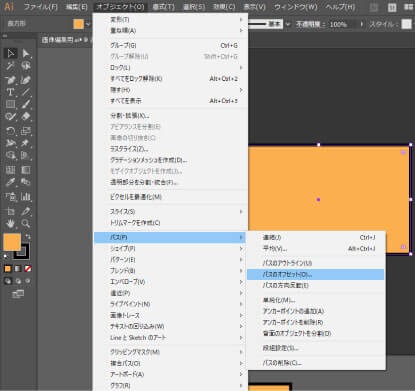Screen dimensions: 415x391
Task: Select the Column Graph tool
Action: (x=26, y=197)
